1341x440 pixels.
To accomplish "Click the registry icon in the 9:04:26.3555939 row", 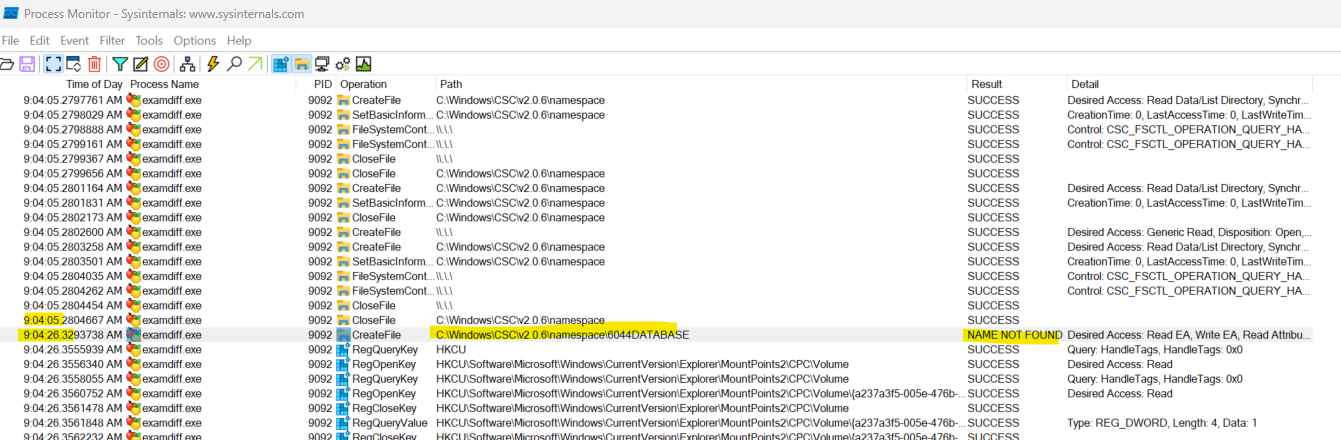I will (343, 350).
